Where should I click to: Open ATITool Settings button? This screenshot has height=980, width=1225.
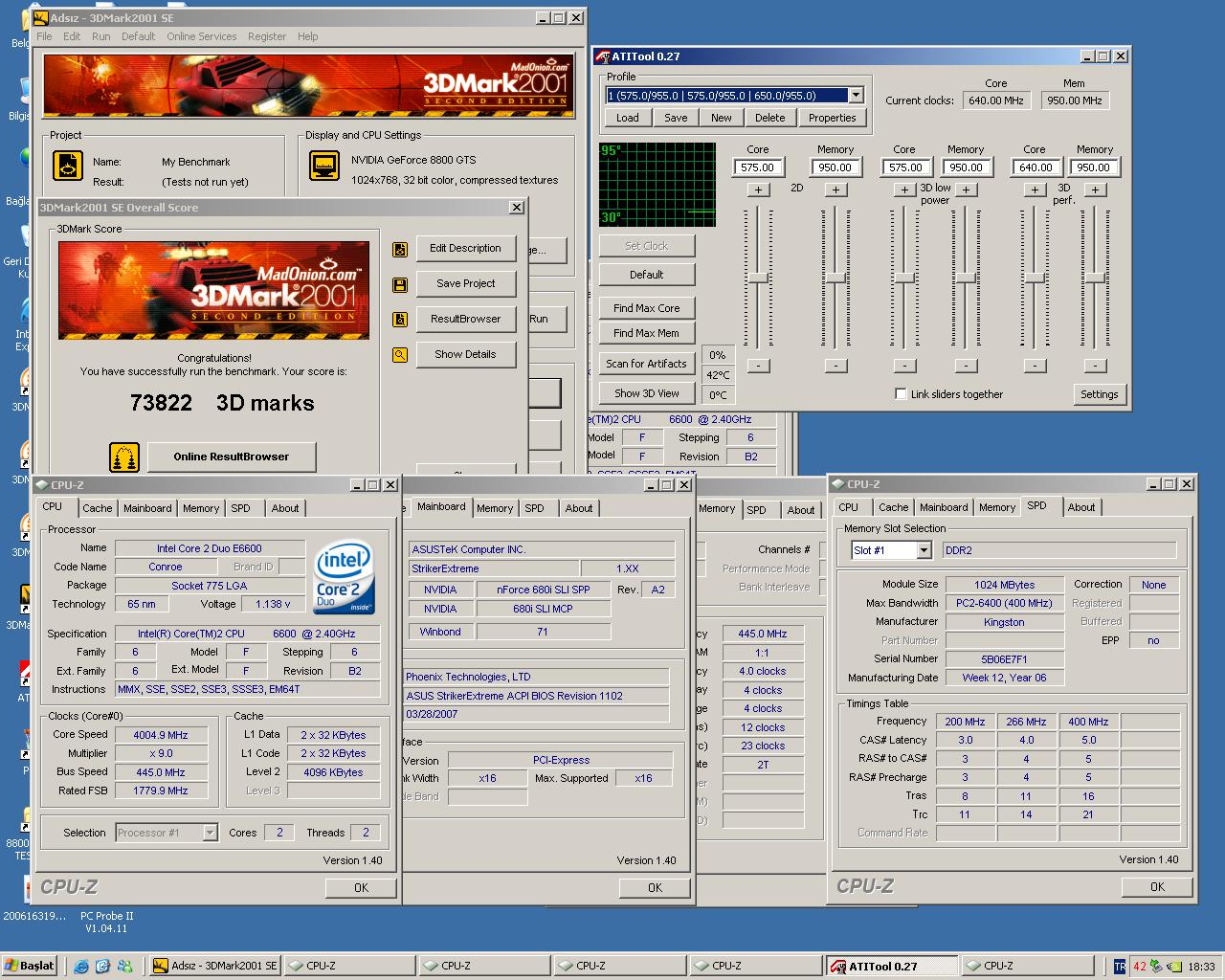click(1100, 394)
